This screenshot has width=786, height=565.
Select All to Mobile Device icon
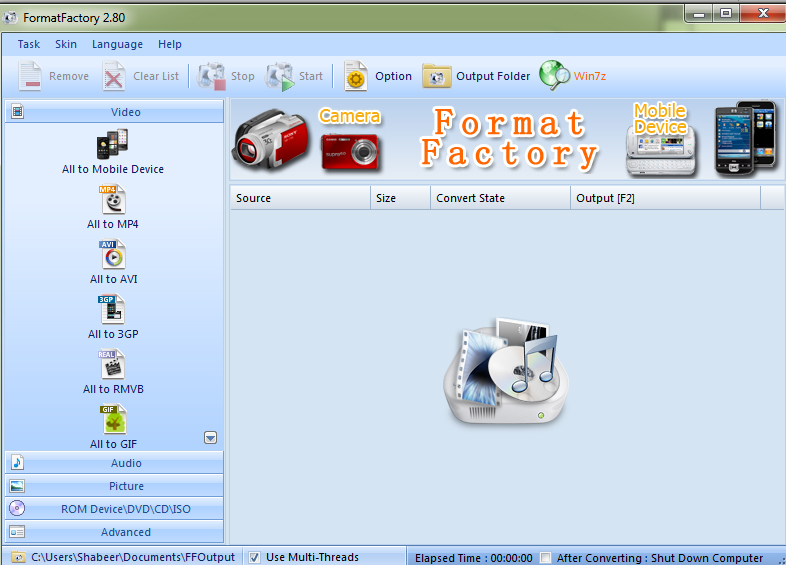113,144
